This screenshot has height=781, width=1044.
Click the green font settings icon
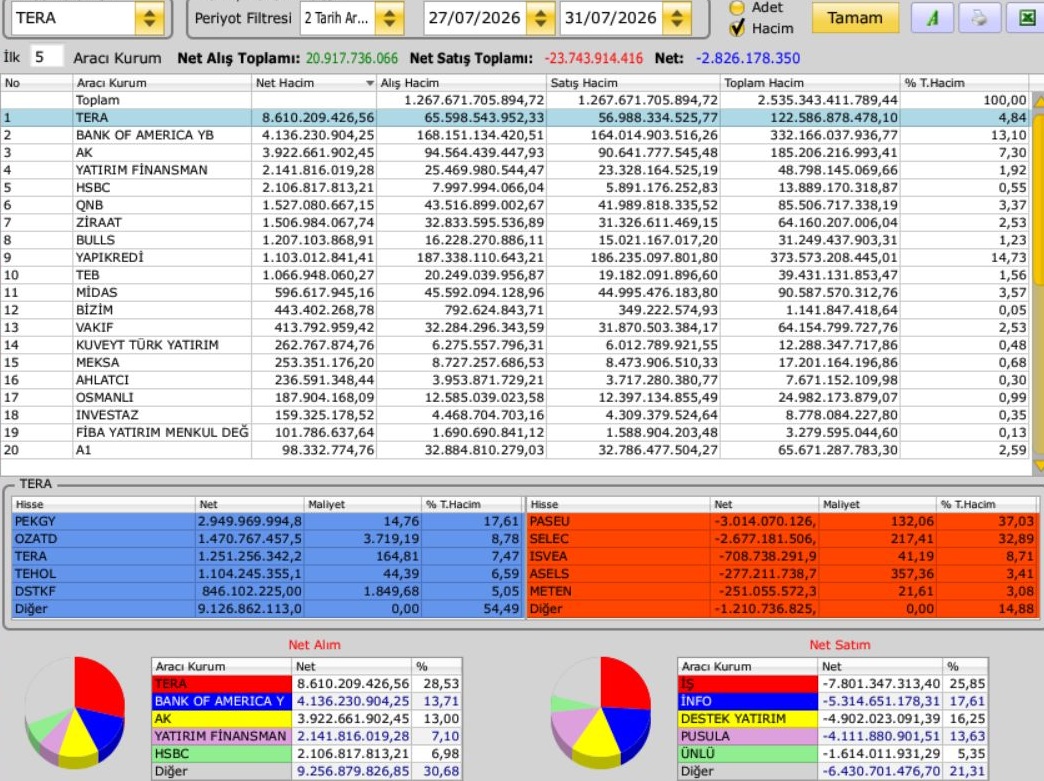point(932,18)
